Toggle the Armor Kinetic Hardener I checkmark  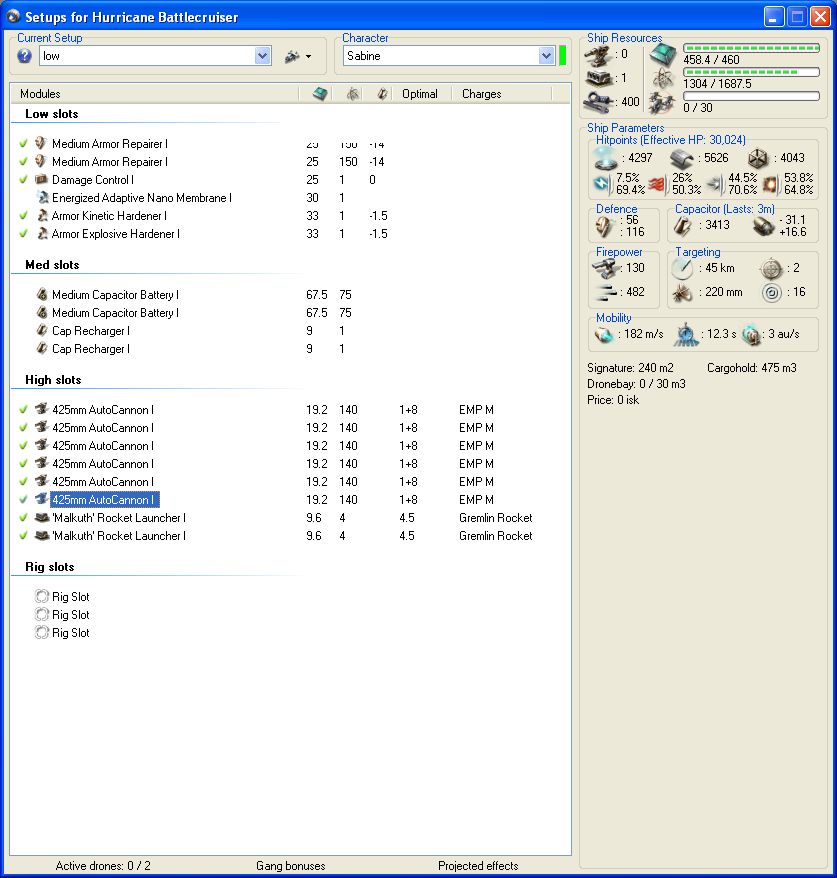point(24,216)
